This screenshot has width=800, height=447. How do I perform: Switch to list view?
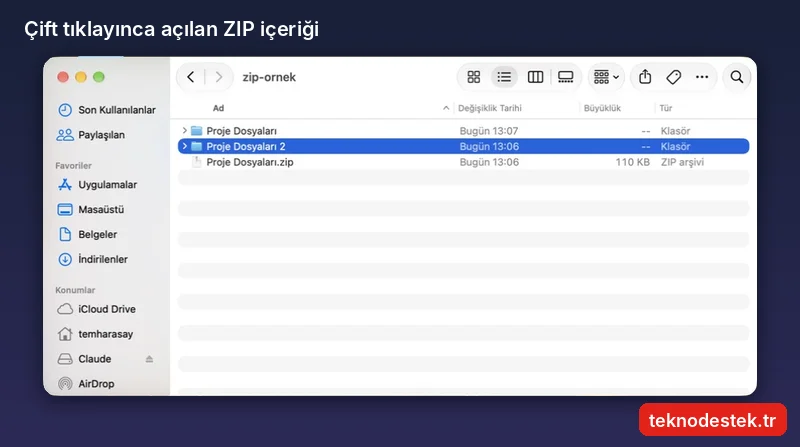(x=504, y=77)
